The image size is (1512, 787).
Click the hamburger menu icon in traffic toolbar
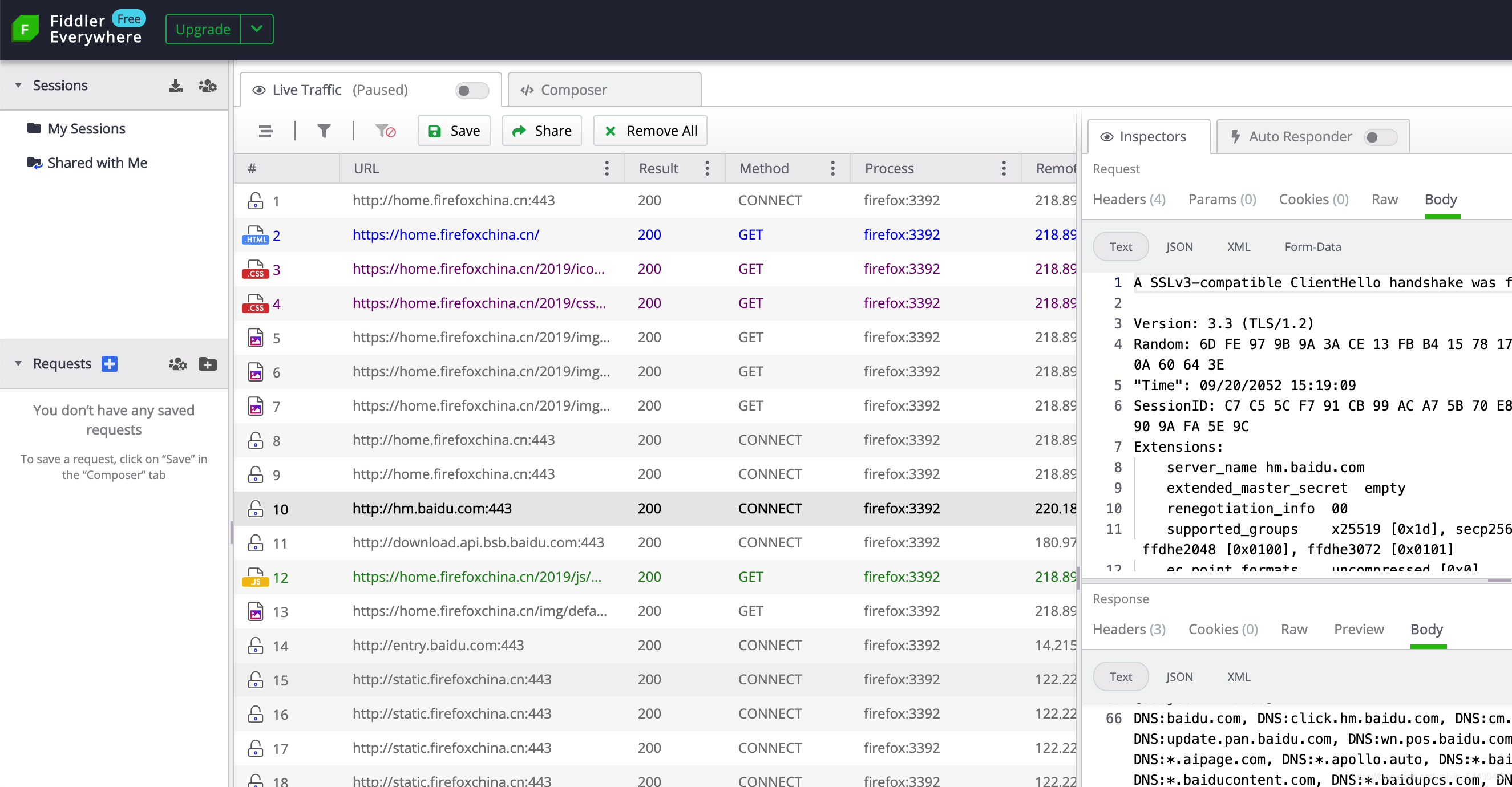pyautogui.click(x=265, y=131)
